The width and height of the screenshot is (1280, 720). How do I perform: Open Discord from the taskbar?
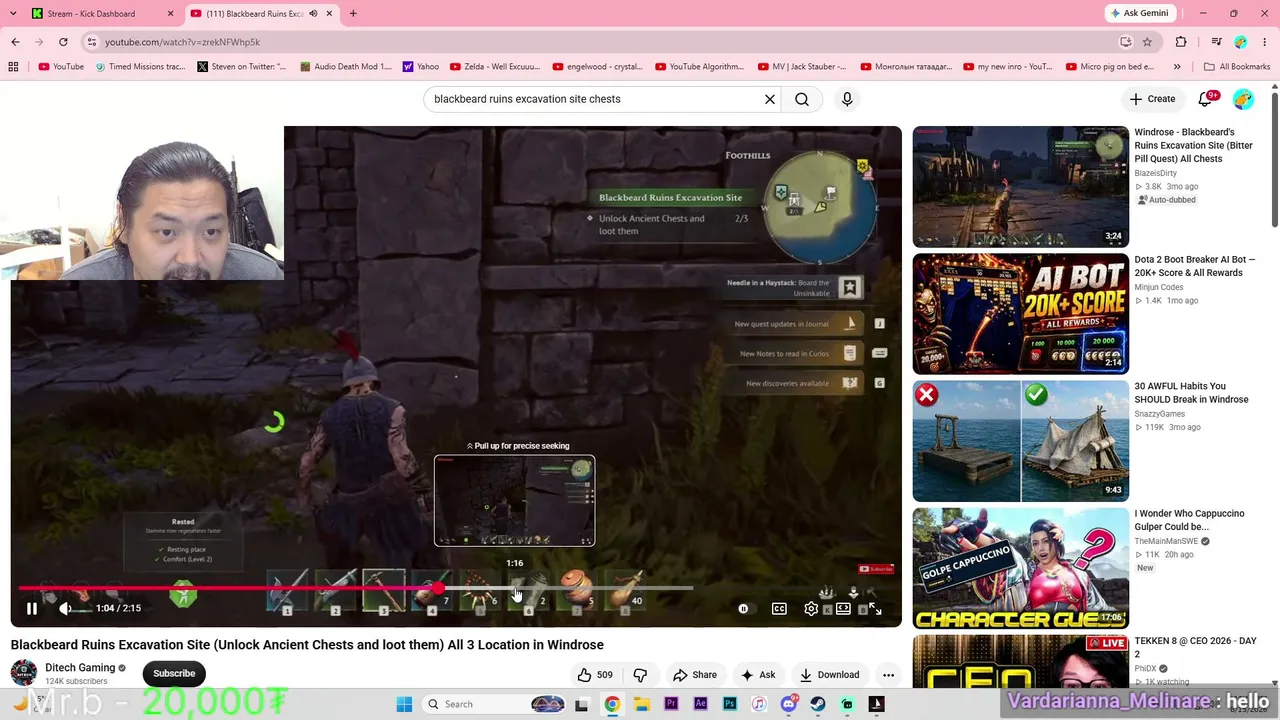tap(789, 704)
